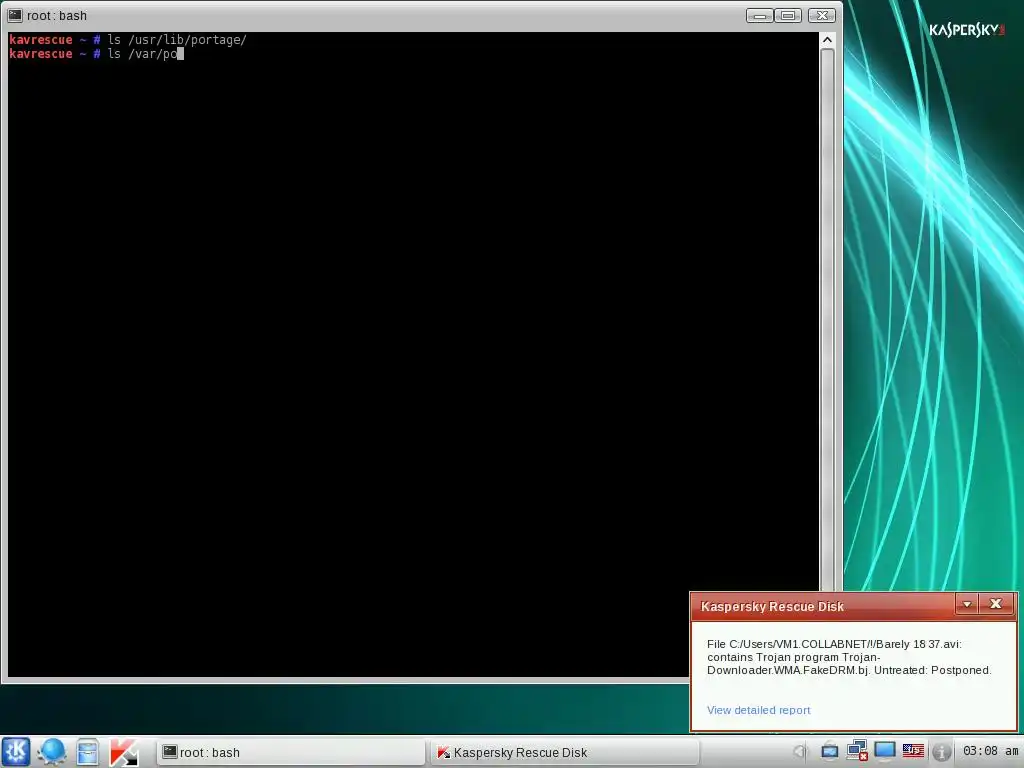Close the Kaspersky Rescue Disk notification

995,604
